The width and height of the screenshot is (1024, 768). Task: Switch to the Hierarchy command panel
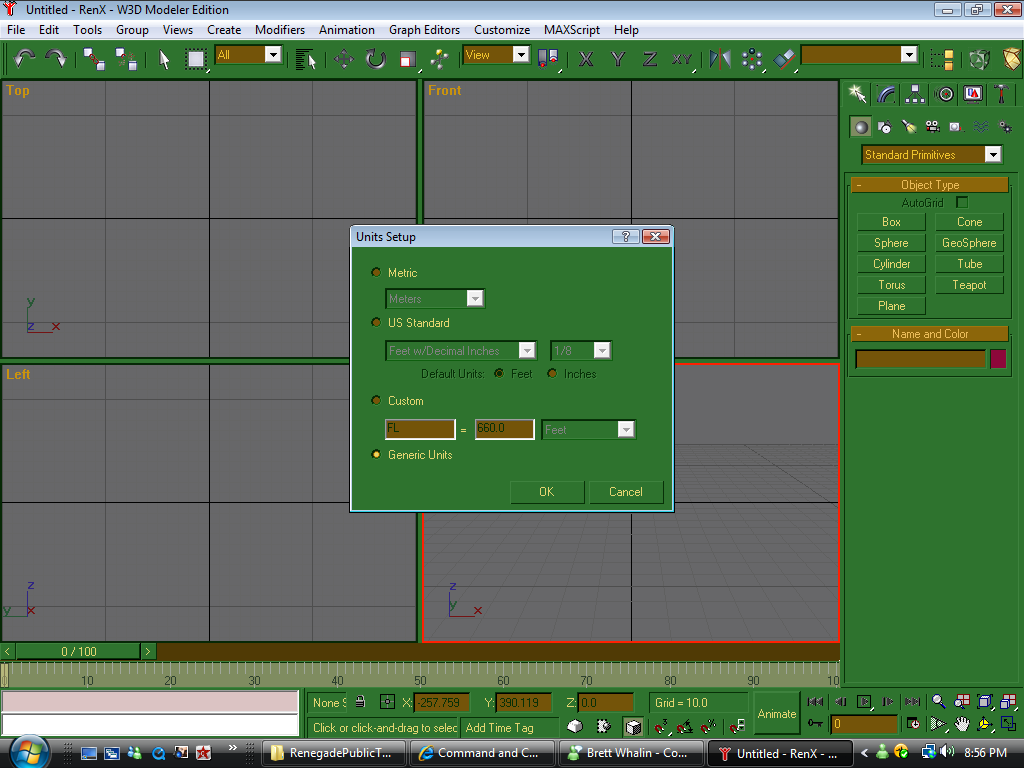point(915,94)
